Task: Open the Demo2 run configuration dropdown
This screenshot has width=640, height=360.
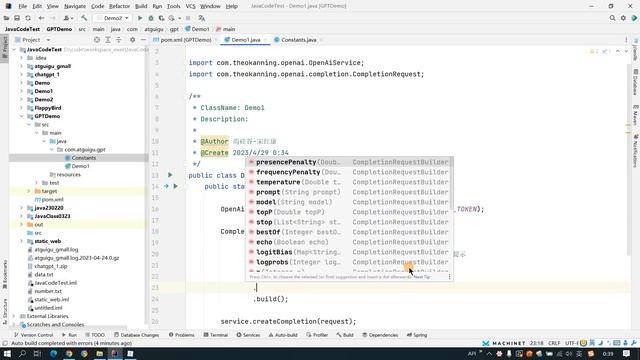Action: 113,18
